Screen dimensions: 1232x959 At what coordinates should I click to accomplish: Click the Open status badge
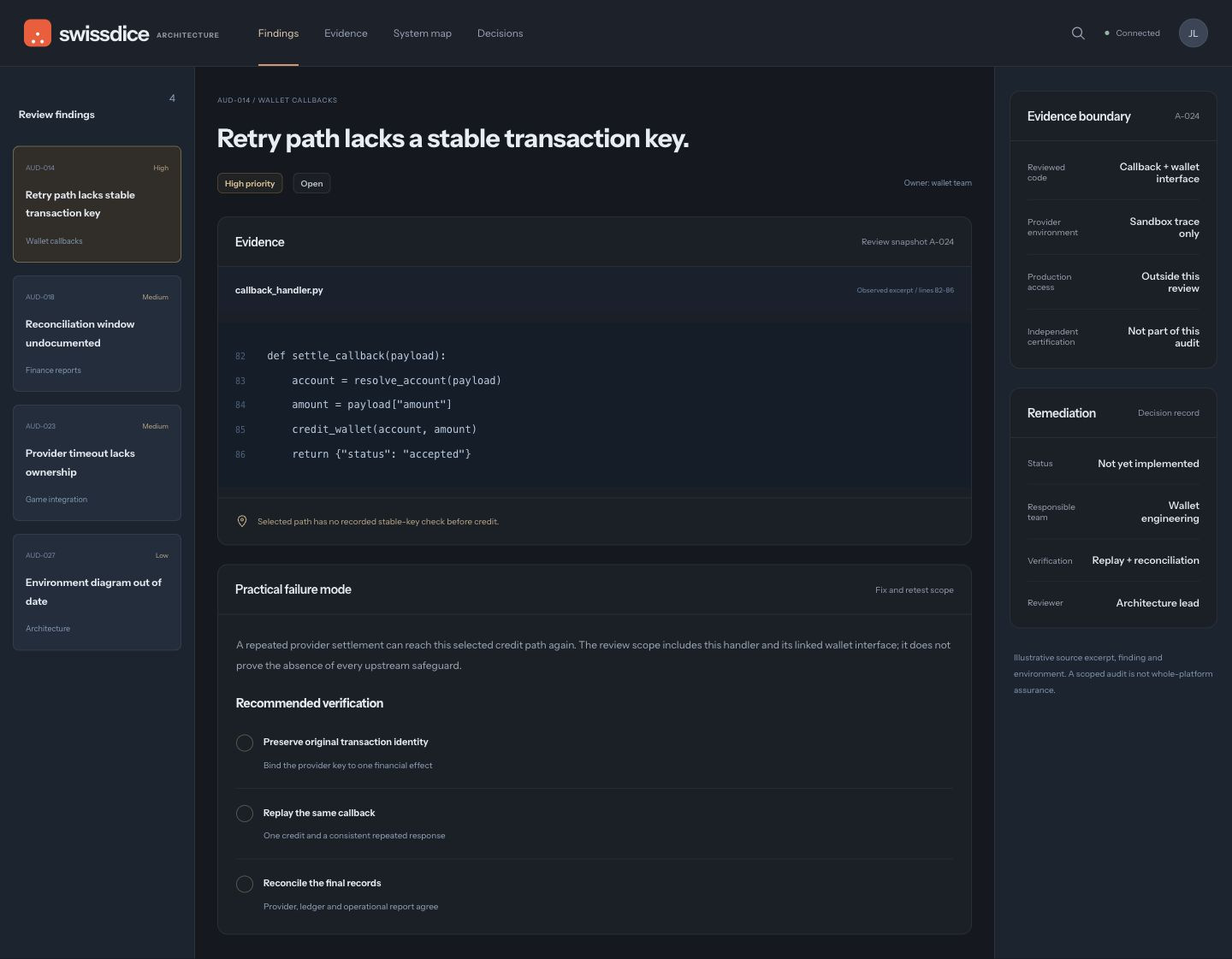[x=311, y=183]
